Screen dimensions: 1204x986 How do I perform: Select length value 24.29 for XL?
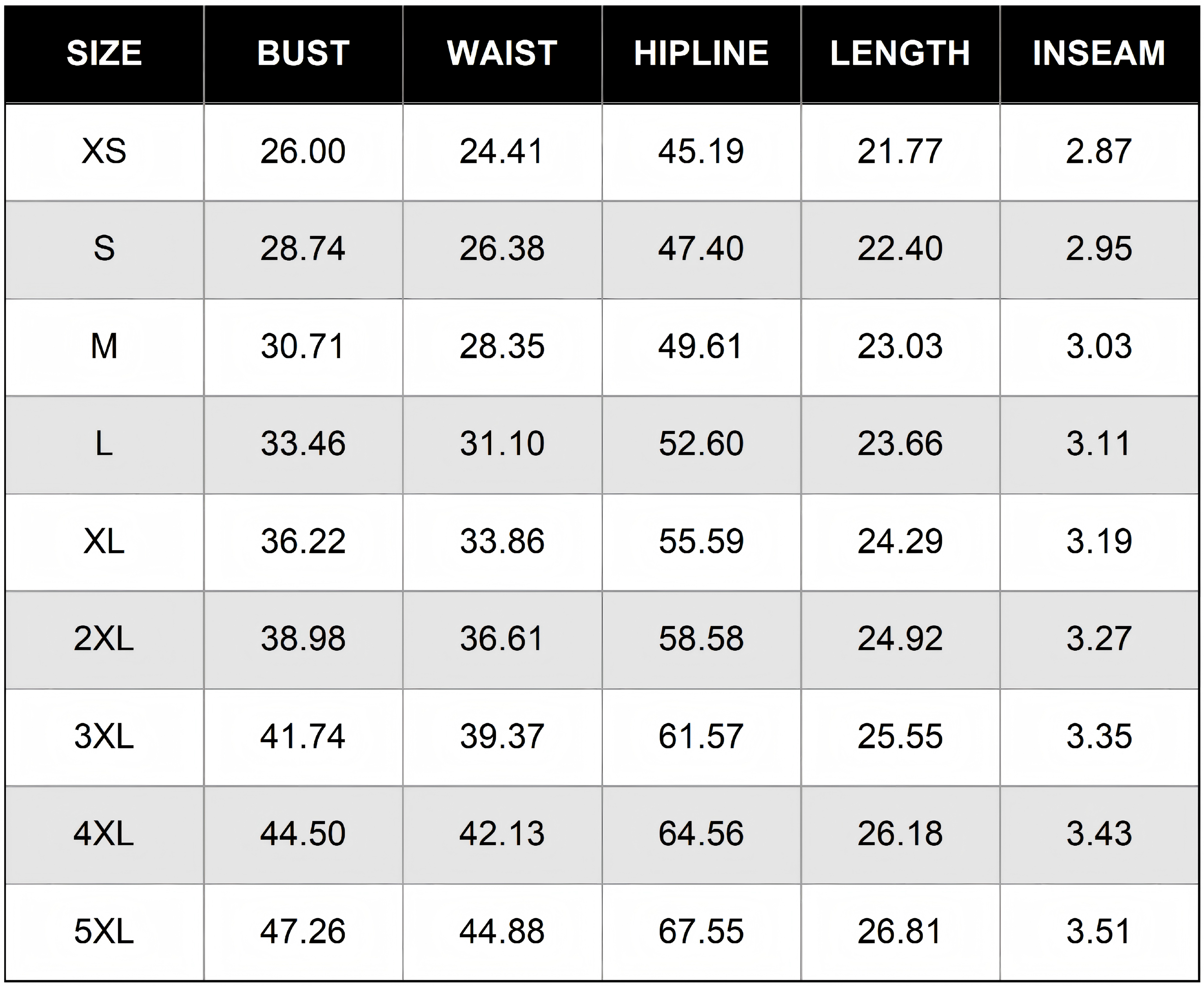click(900, 541)
